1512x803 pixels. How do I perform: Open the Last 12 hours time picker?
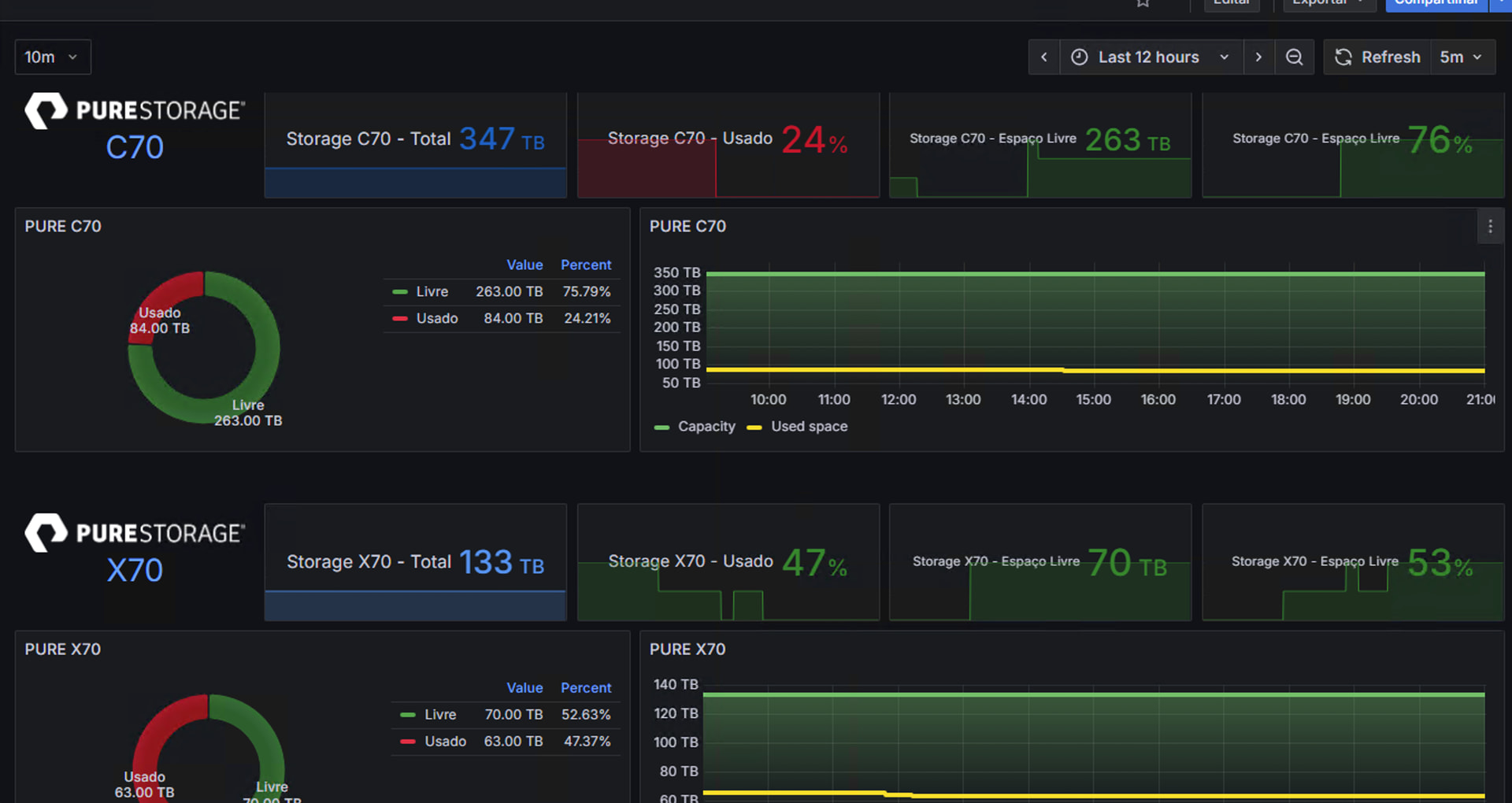pyautogui.click(x=1151, y=57)
